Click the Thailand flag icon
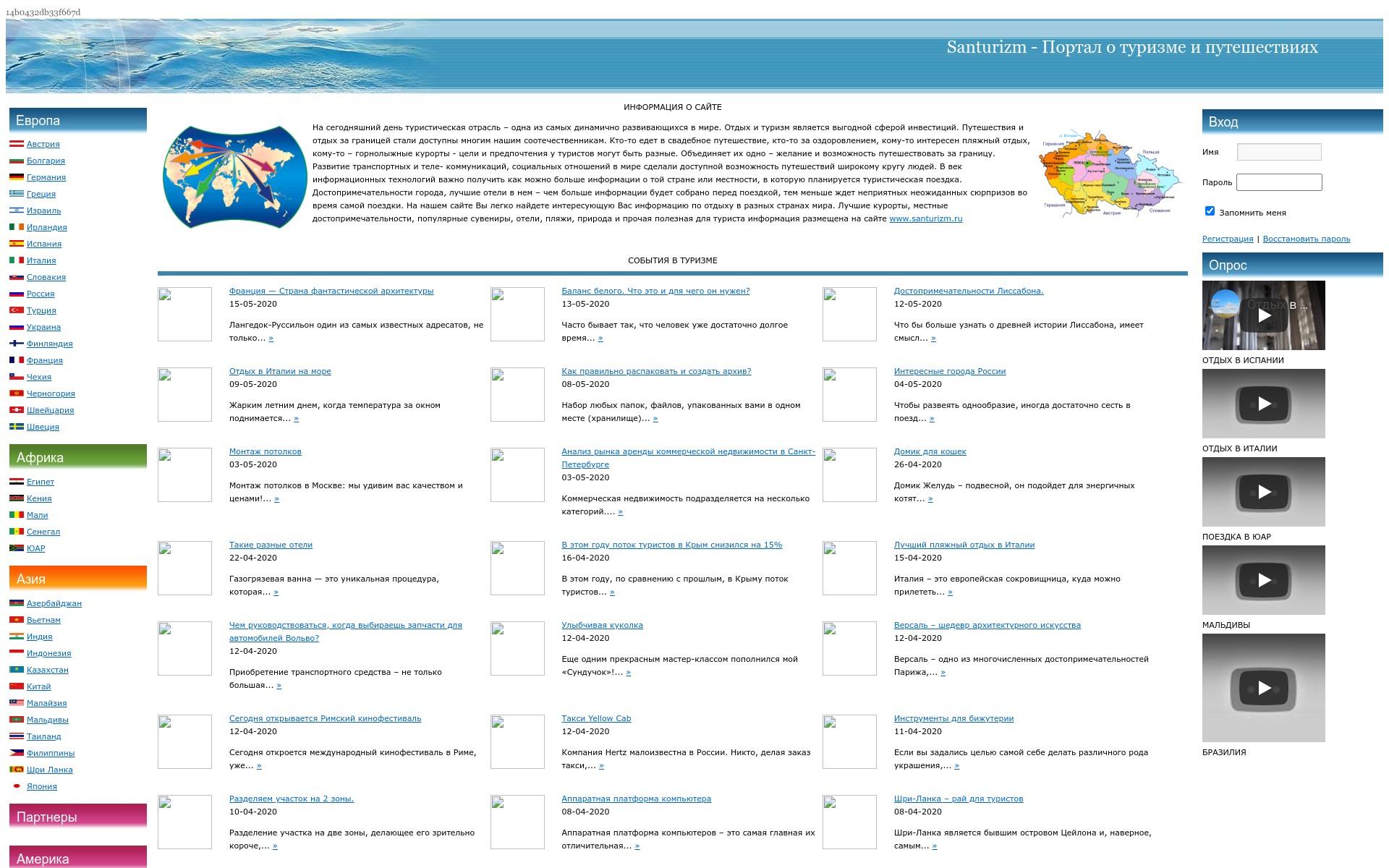This screenshot has height=868, width=1389. pos(16,736)
